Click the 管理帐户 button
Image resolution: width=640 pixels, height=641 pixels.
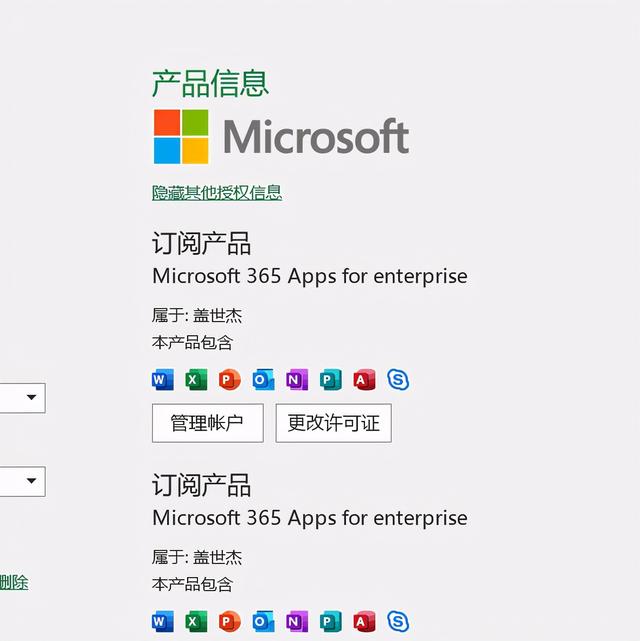point(208,423)
